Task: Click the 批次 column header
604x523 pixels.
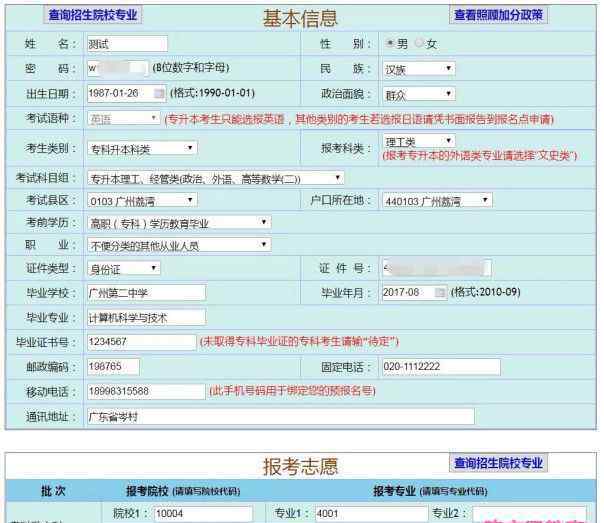Action: point(53,491)
